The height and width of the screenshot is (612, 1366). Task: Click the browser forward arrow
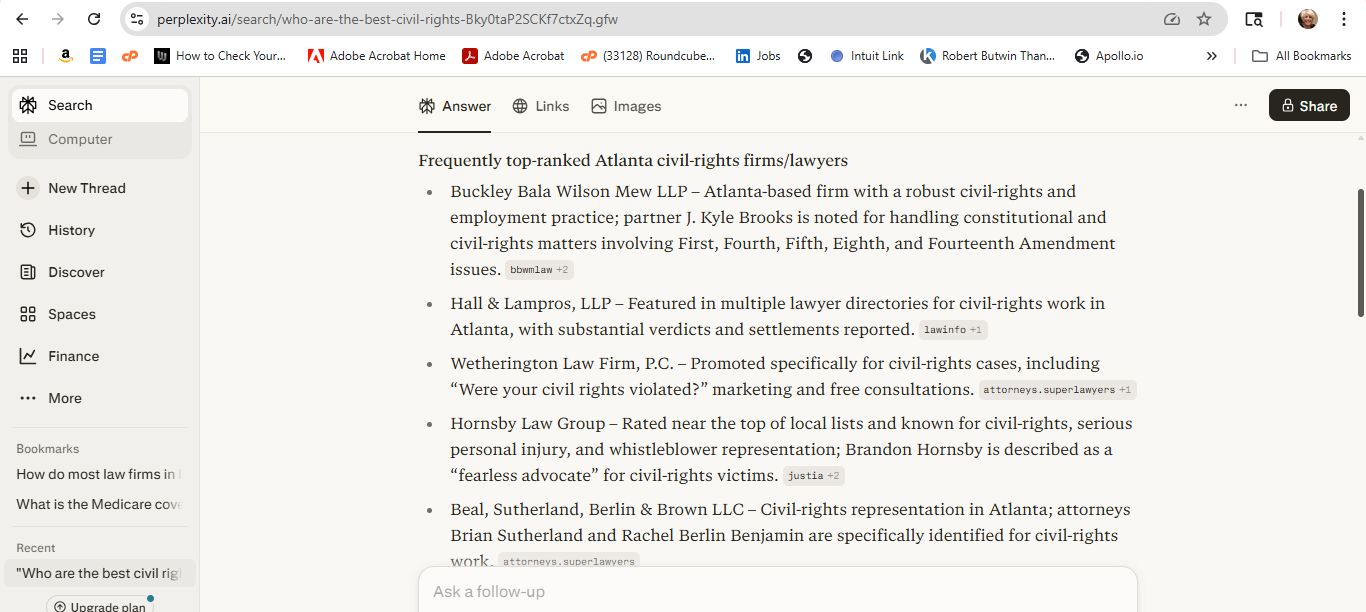pos(58,19)
